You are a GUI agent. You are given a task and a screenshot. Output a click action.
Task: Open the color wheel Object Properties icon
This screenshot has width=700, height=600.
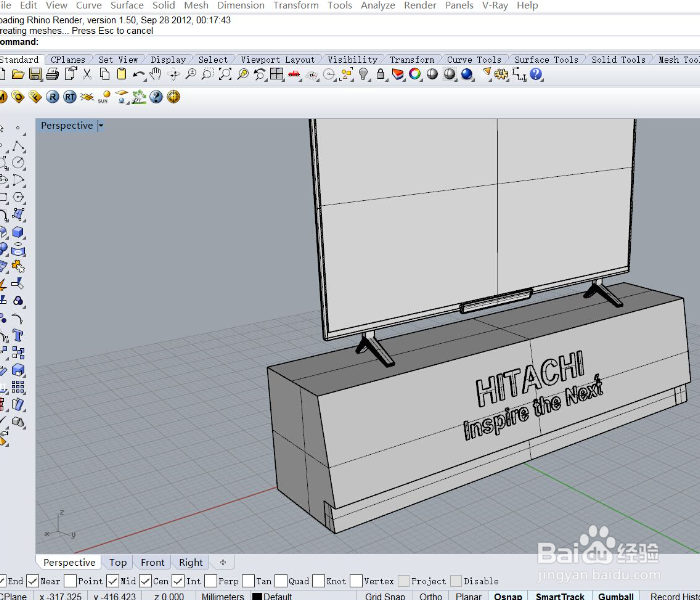[415, 74]
